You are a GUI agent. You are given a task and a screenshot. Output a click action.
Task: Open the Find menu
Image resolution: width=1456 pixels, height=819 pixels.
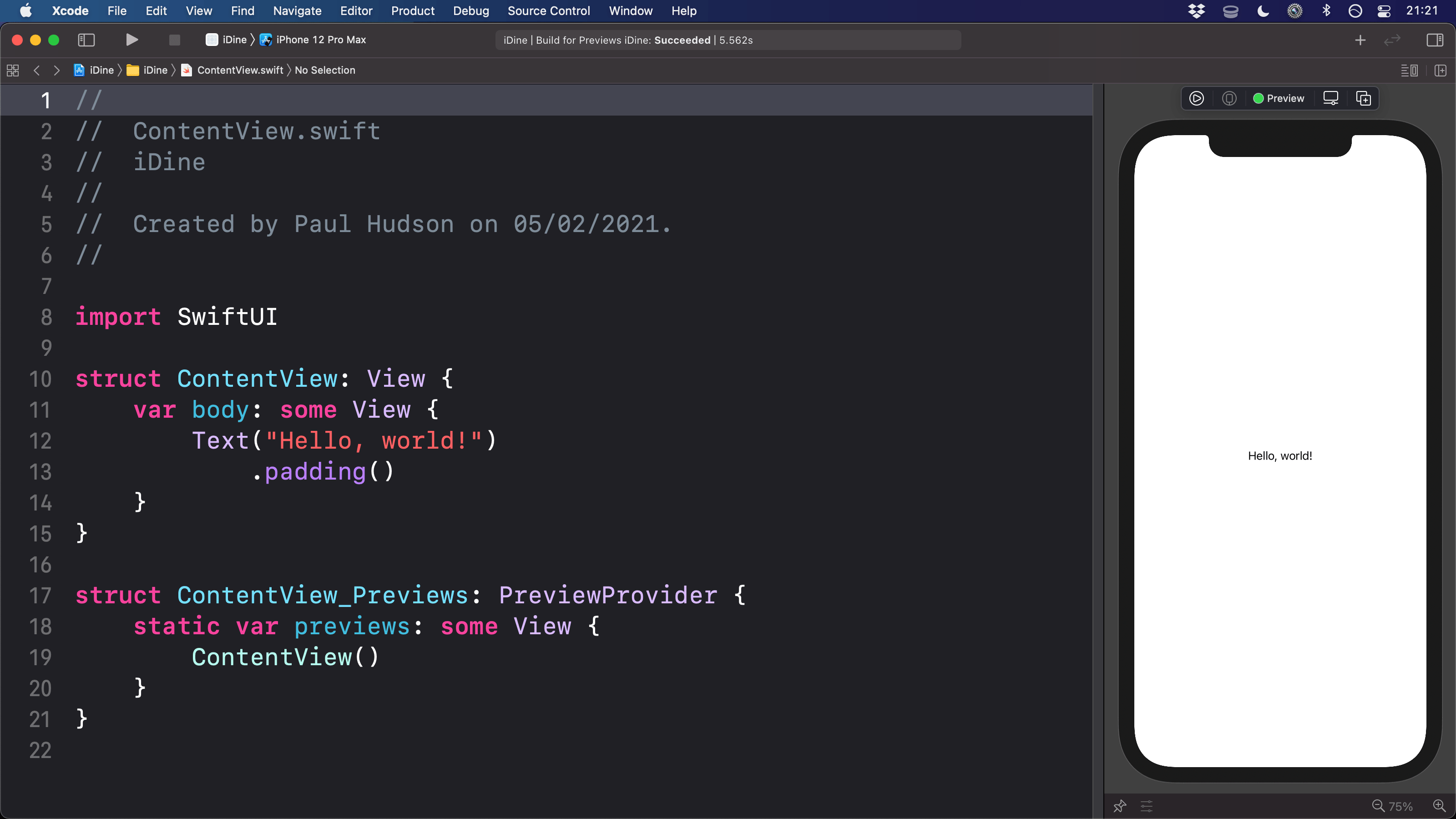click(x=243, y=11)
